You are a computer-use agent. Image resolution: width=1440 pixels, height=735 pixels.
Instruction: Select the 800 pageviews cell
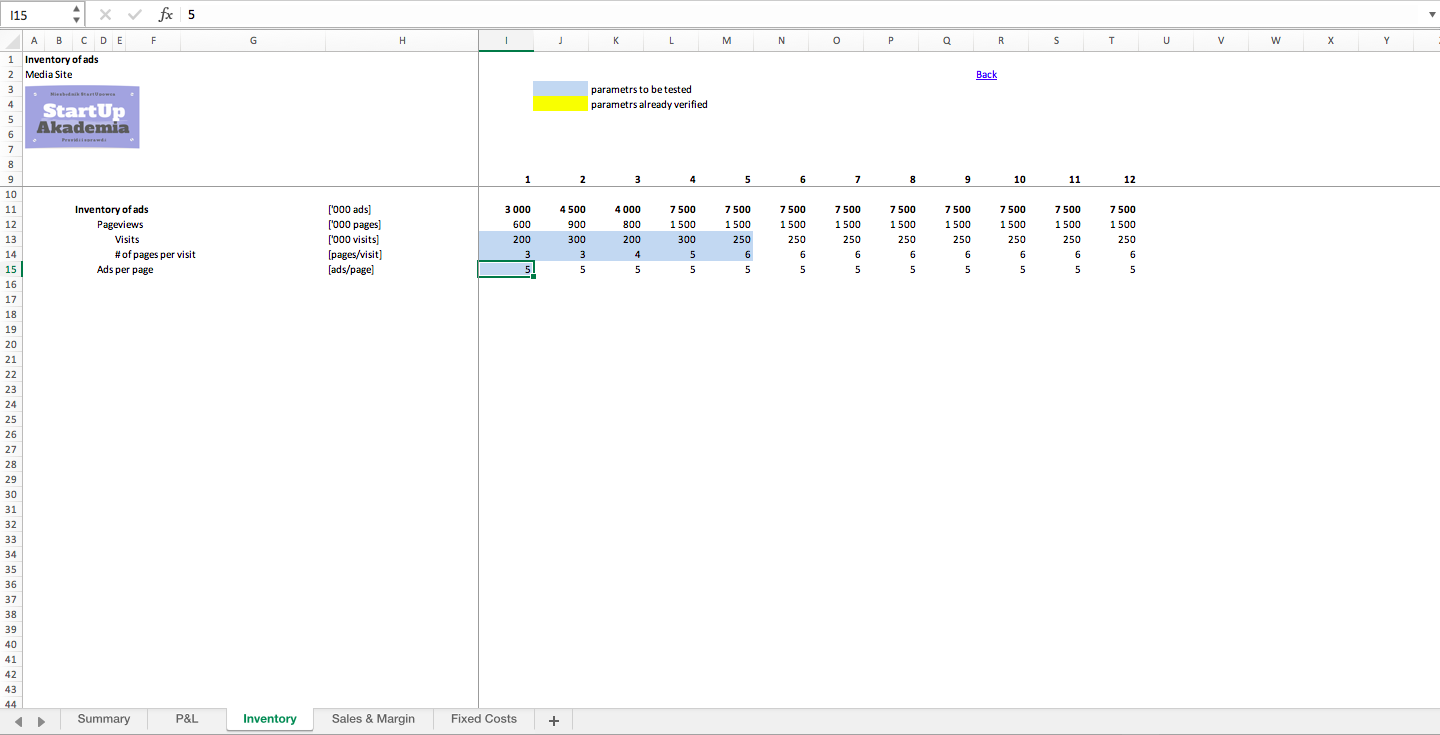(x=616, y=225)
